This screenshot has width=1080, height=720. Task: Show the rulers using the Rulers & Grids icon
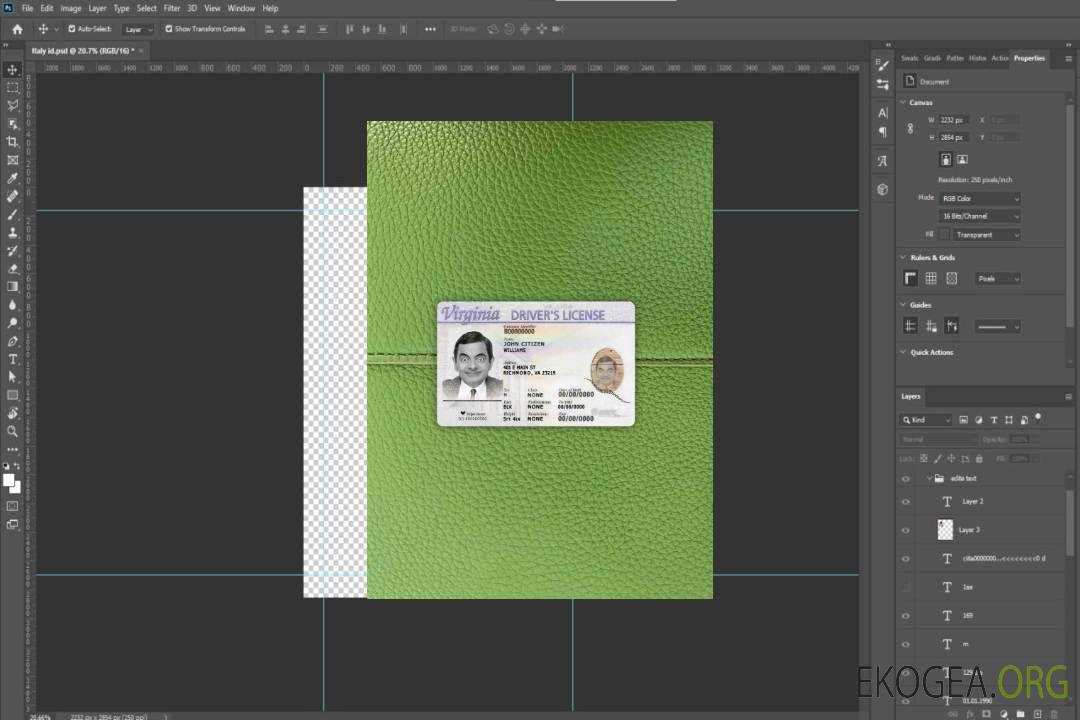[910, 278]
